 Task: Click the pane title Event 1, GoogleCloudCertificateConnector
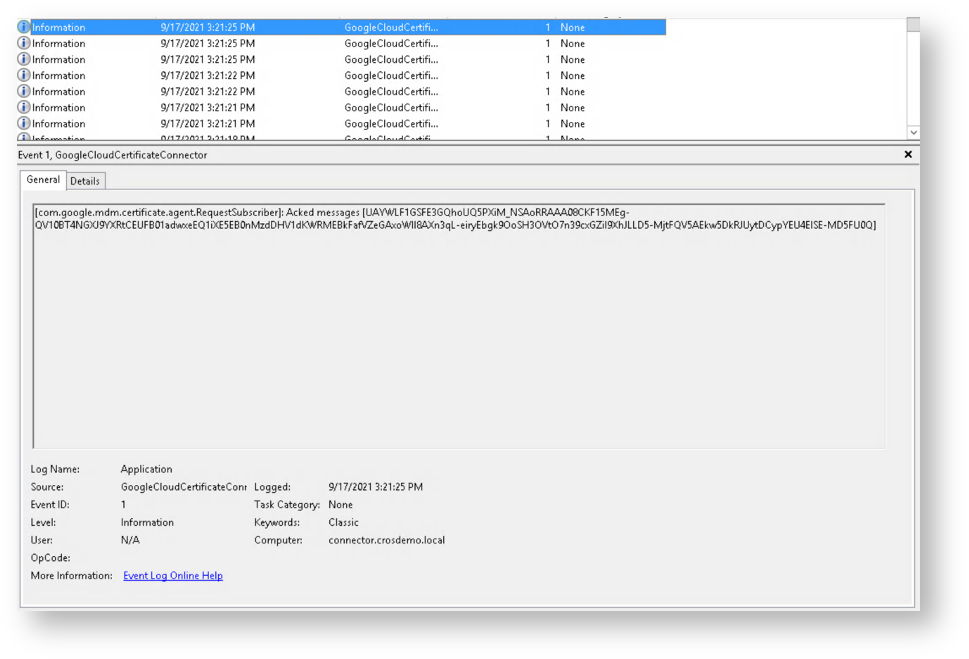[x=113, y=155]
